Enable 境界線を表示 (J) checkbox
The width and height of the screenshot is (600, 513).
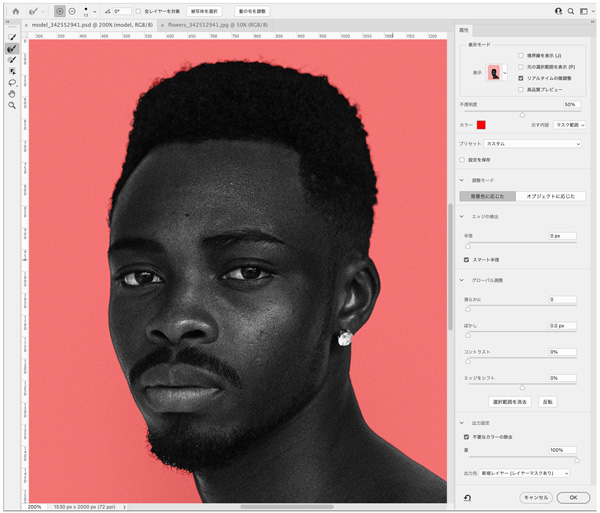[x=520, y=55]
